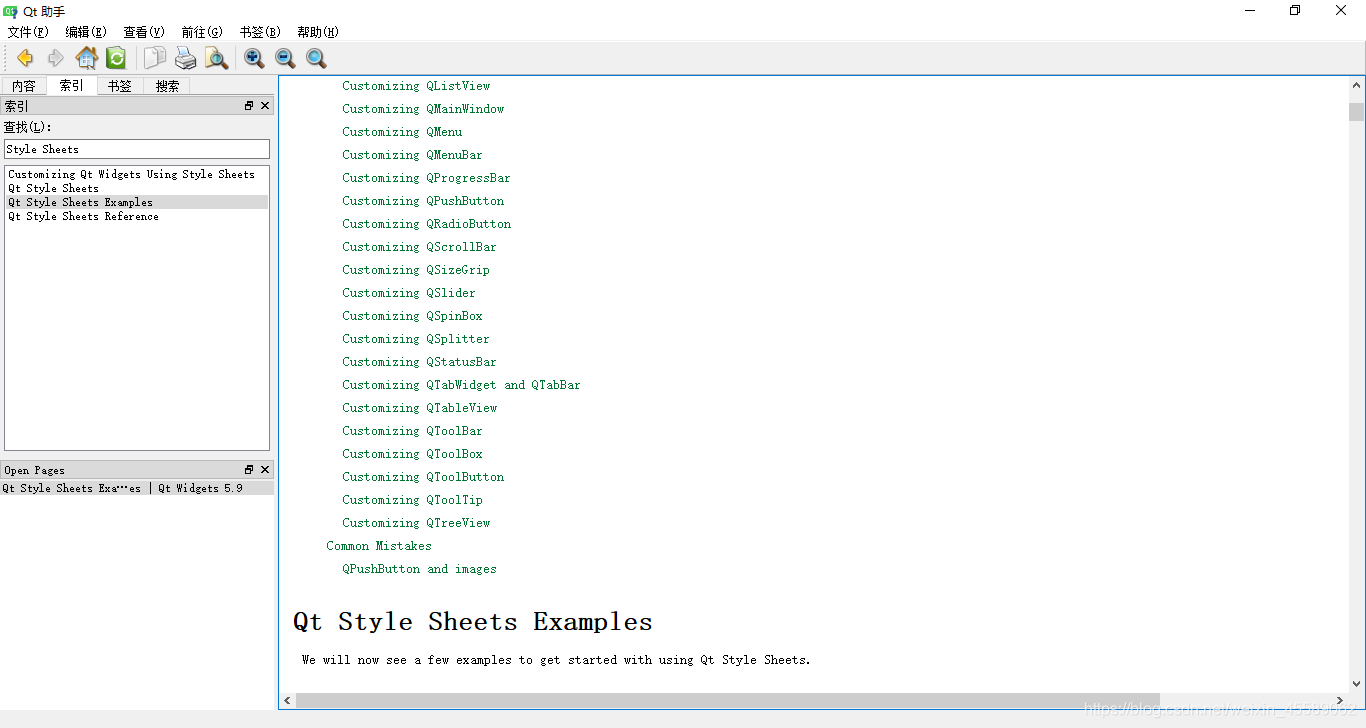This screenshot has width=1366, height=728.
Task: Open the 帮助 menu
Action: [x=316, y=31]
